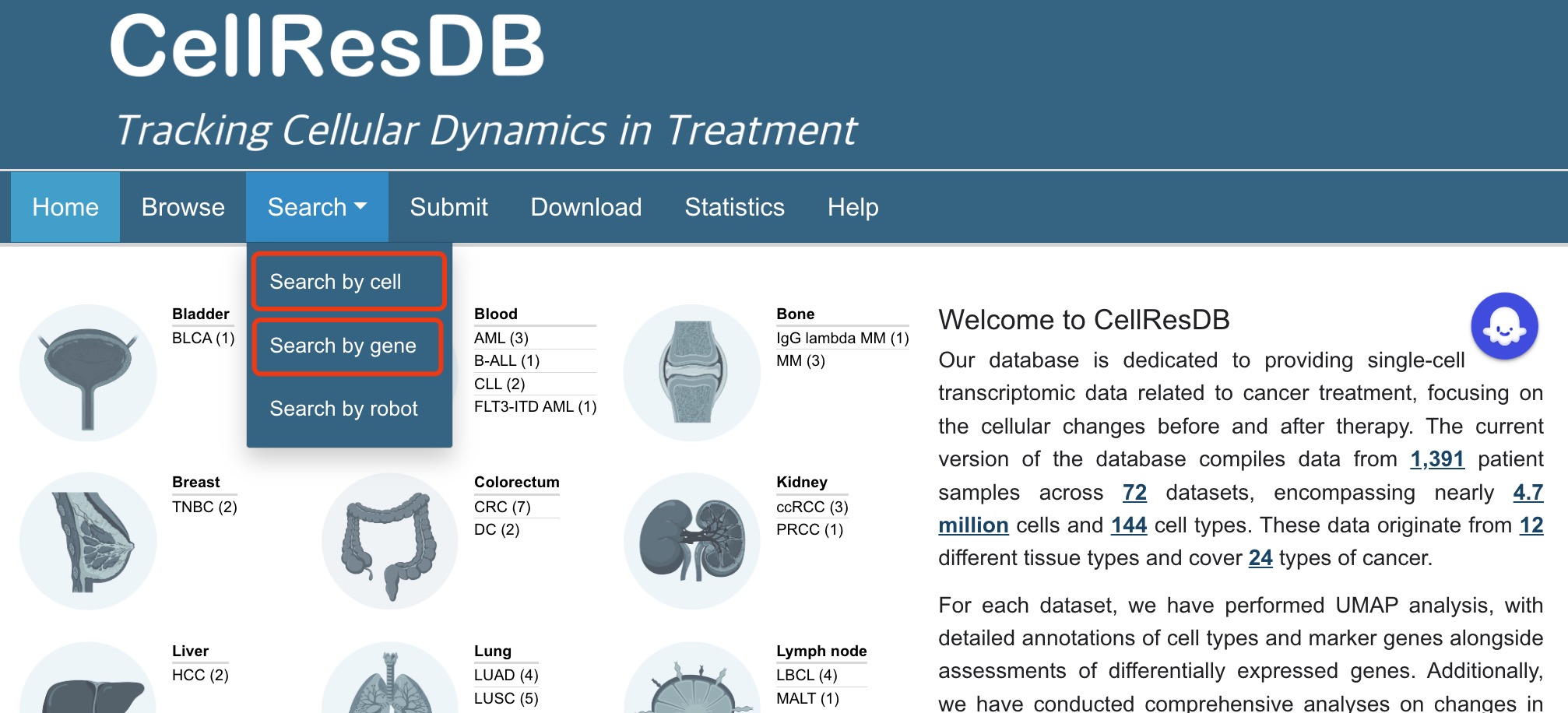Screen dimensions: 1568x713
Task: Select CLL (2) under Blood
Action: 500,384
